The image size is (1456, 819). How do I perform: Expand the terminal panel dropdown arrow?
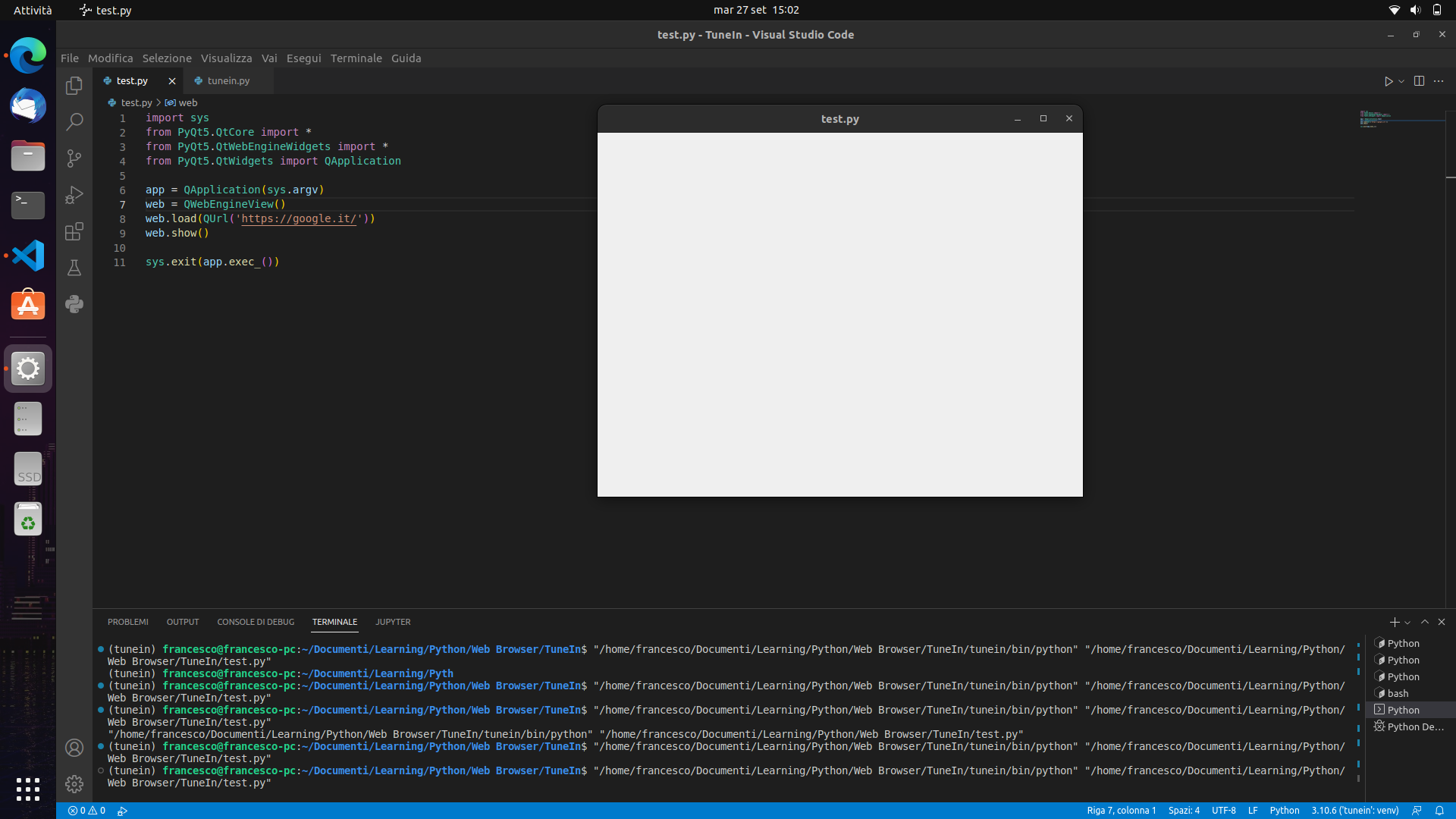(x=1407, y=622)
